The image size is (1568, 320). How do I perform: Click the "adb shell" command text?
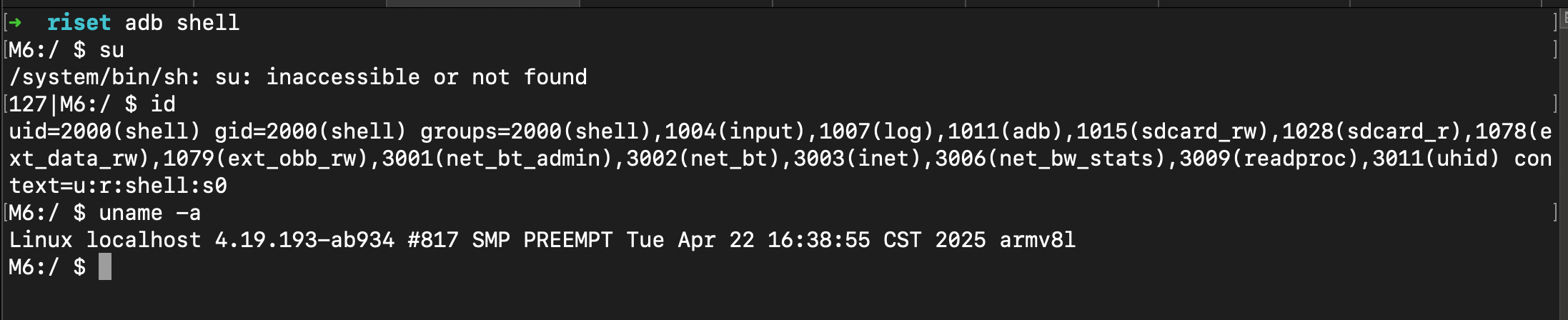(182, 23)
